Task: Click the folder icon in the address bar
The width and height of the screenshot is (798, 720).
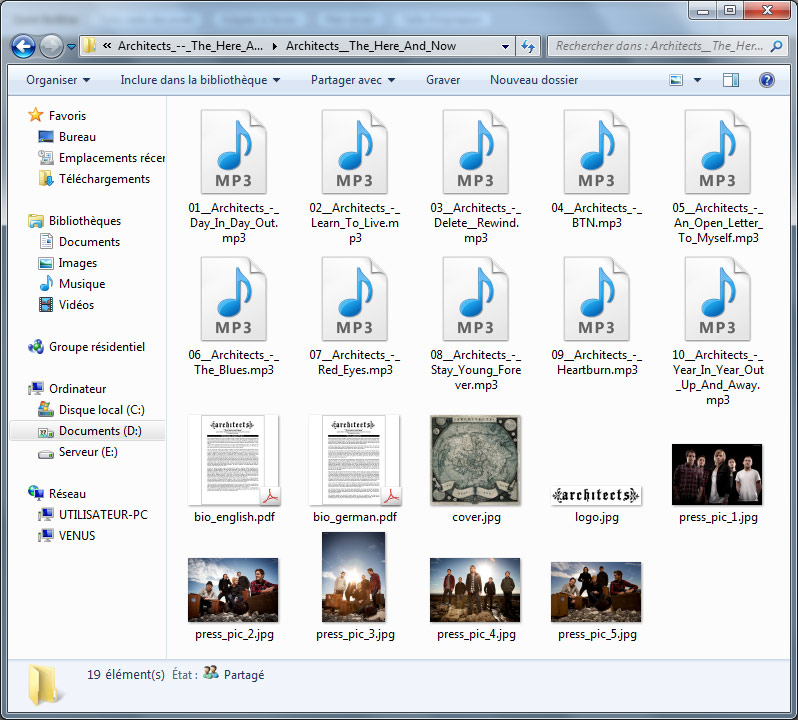Action: tap(89, 46)
